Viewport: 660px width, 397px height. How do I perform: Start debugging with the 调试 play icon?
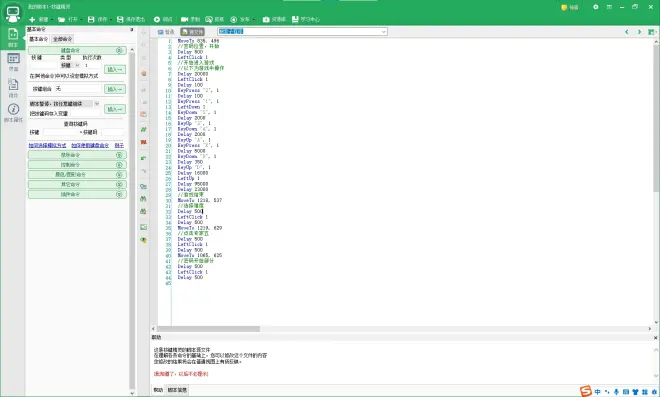(x=157, y=19)
